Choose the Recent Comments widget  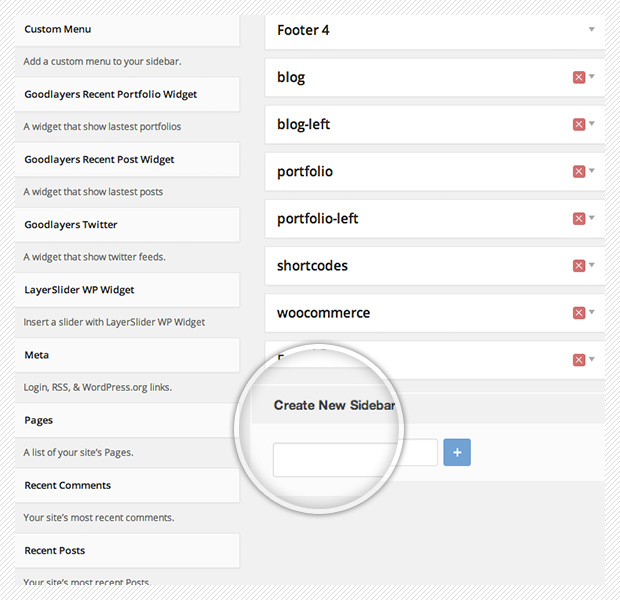tap(127, 486)
